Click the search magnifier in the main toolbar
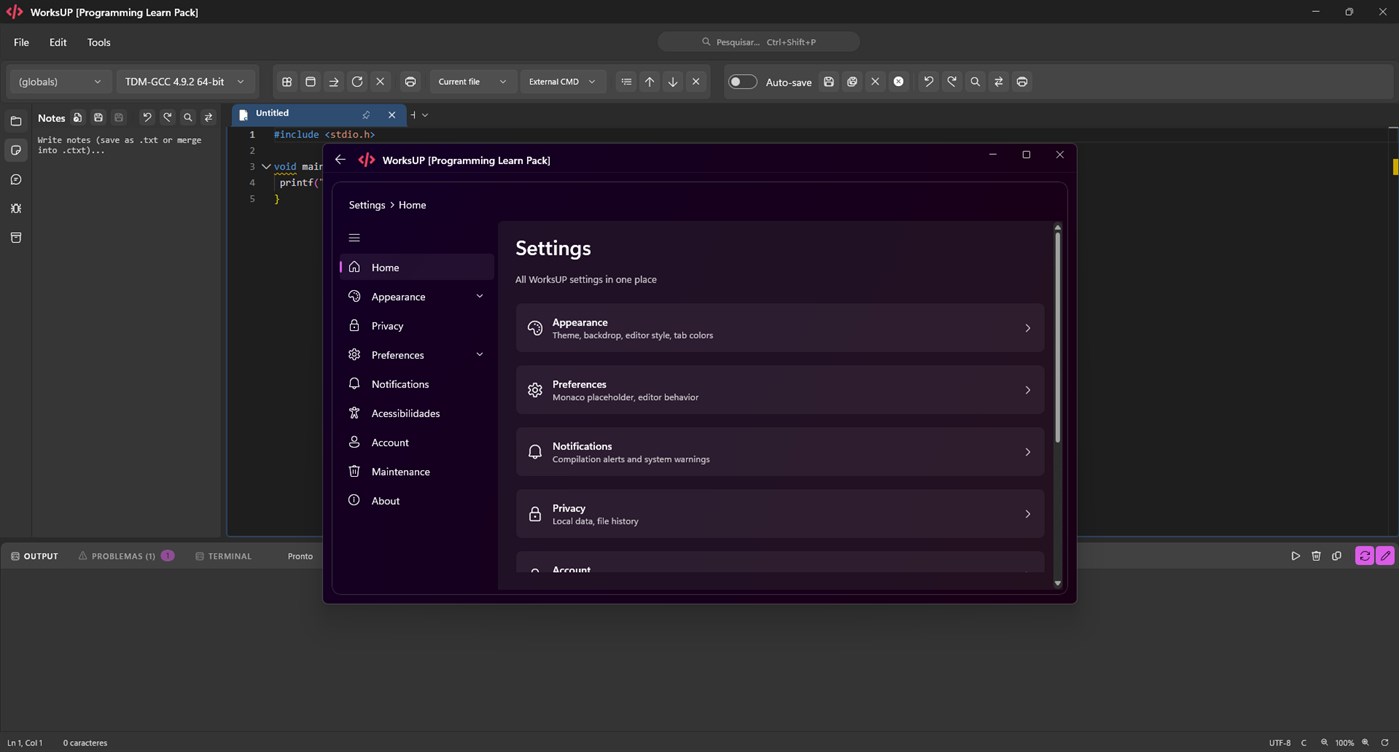The width and height of the screenshot is (1399, 752). pos(975,82)
